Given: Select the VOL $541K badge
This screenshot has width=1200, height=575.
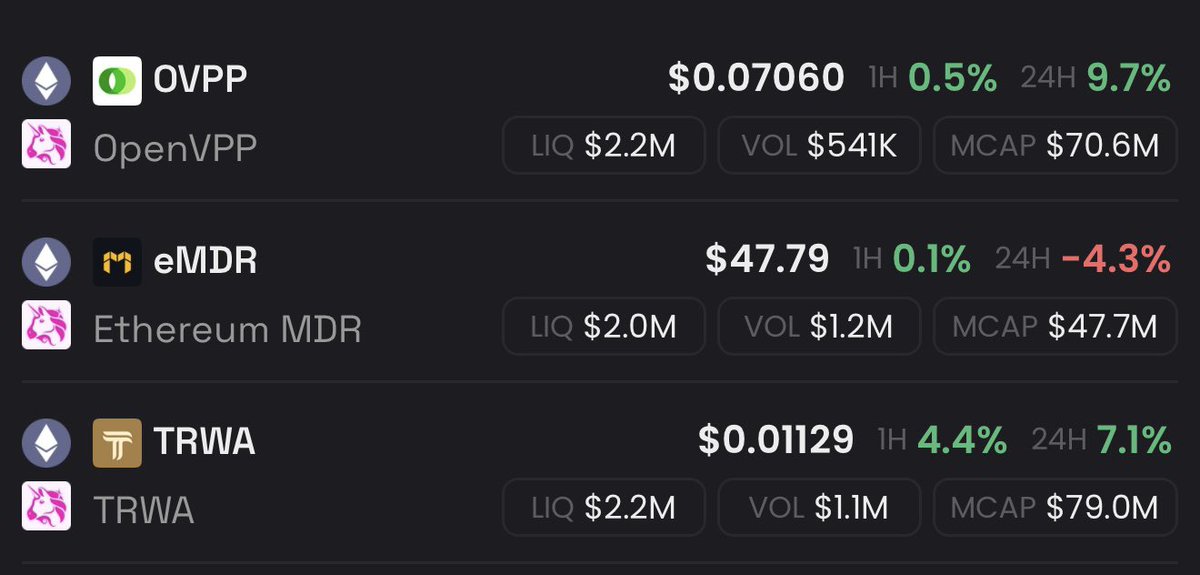Looking at the screenshot, I should 819,146.
